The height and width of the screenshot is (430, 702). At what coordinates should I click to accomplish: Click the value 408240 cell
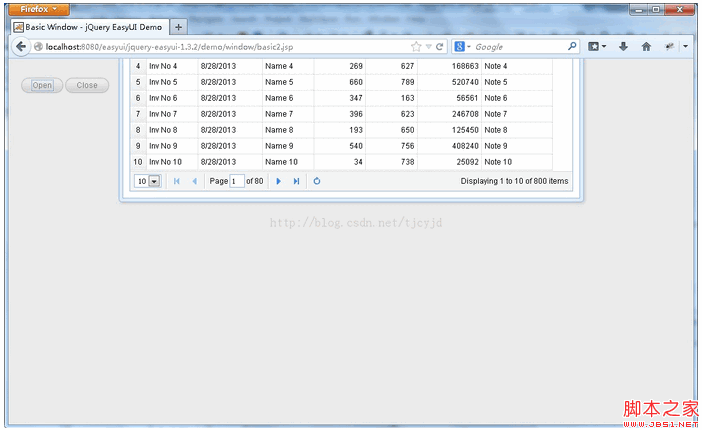click(x=449, y=146)
